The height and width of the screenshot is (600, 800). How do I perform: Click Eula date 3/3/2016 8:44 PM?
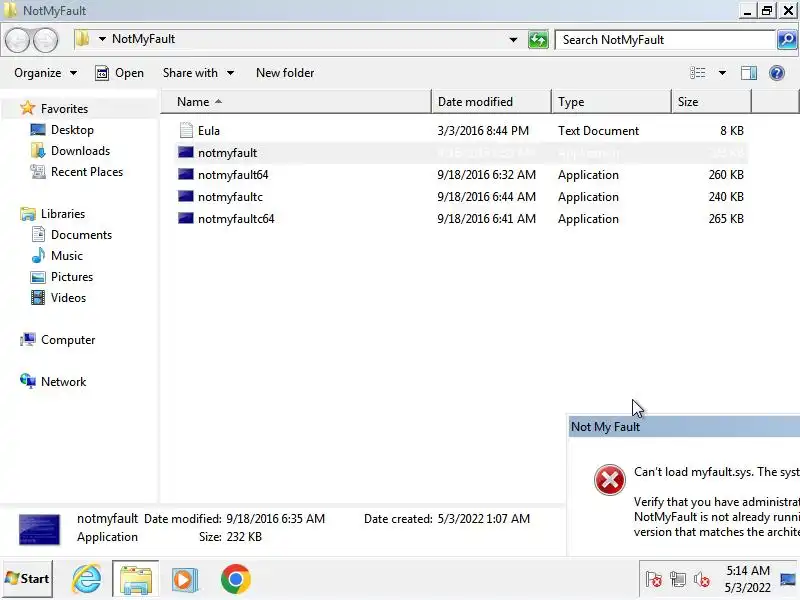click(483, 131)
